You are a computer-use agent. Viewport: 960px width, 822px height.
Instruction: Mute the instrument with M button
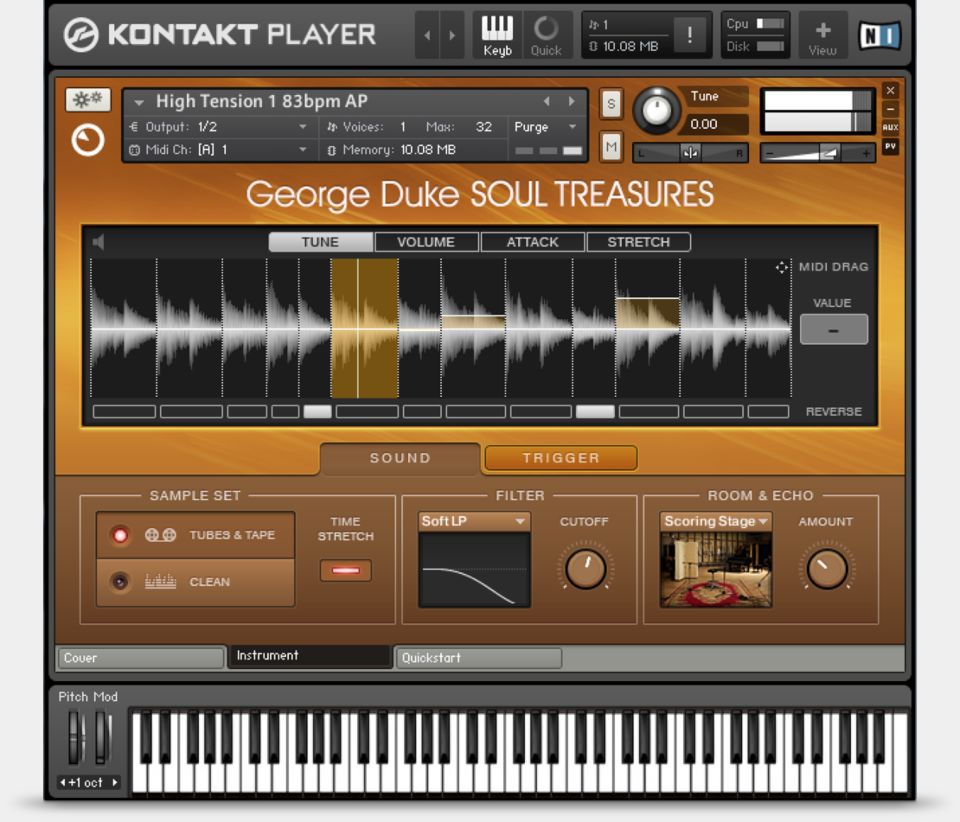(x=610, y=147)
